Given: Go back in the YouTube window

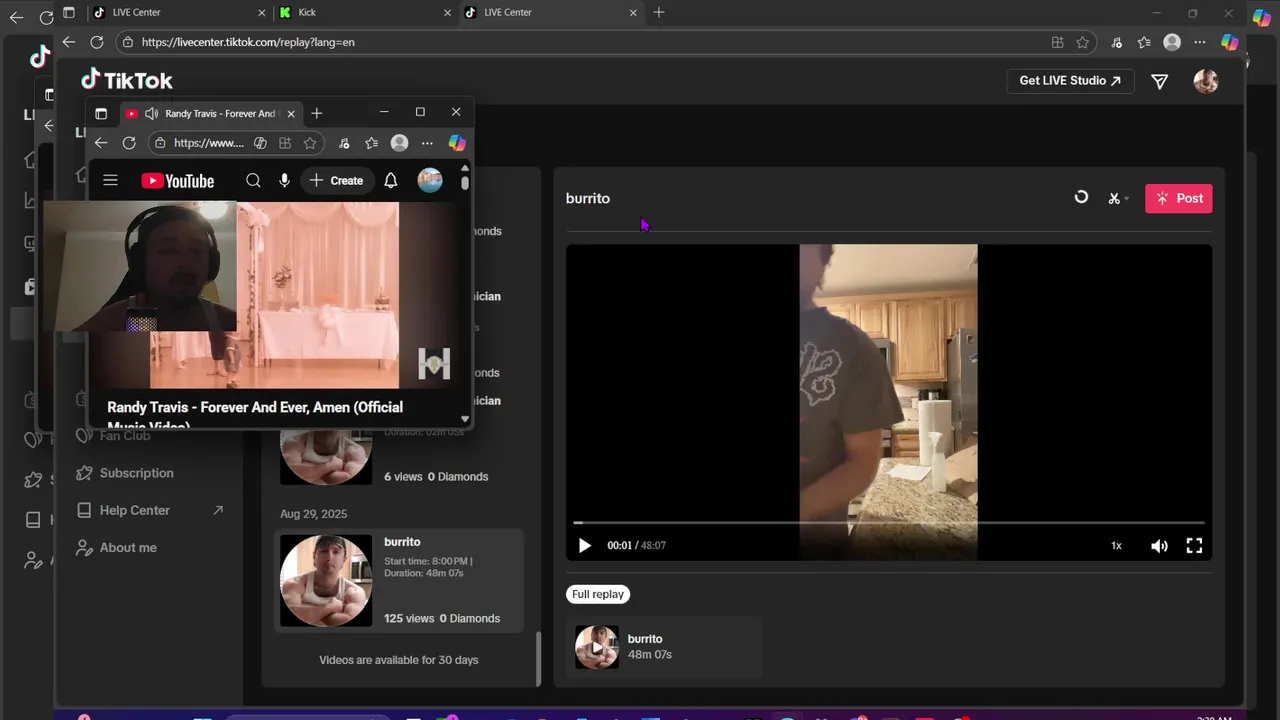Looking at the screenshot, I should pyautogui.click(x=101, y=143).
